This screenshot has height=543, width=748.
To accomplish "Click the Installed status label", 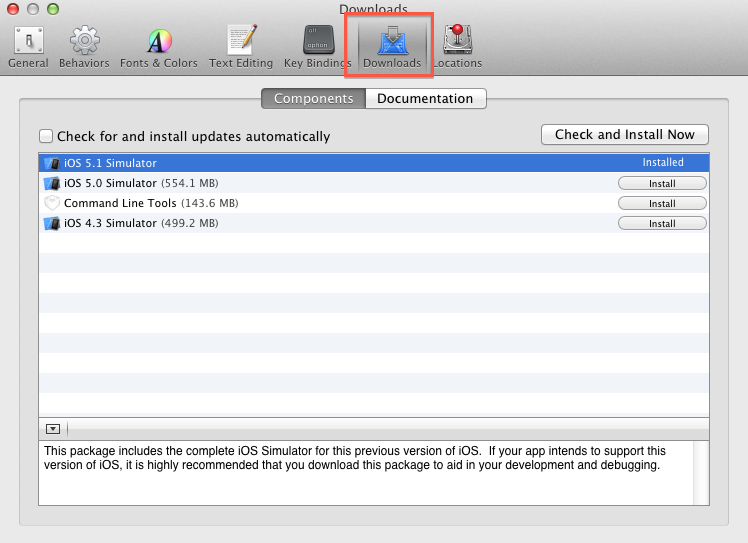I will (x=663, y=162).
